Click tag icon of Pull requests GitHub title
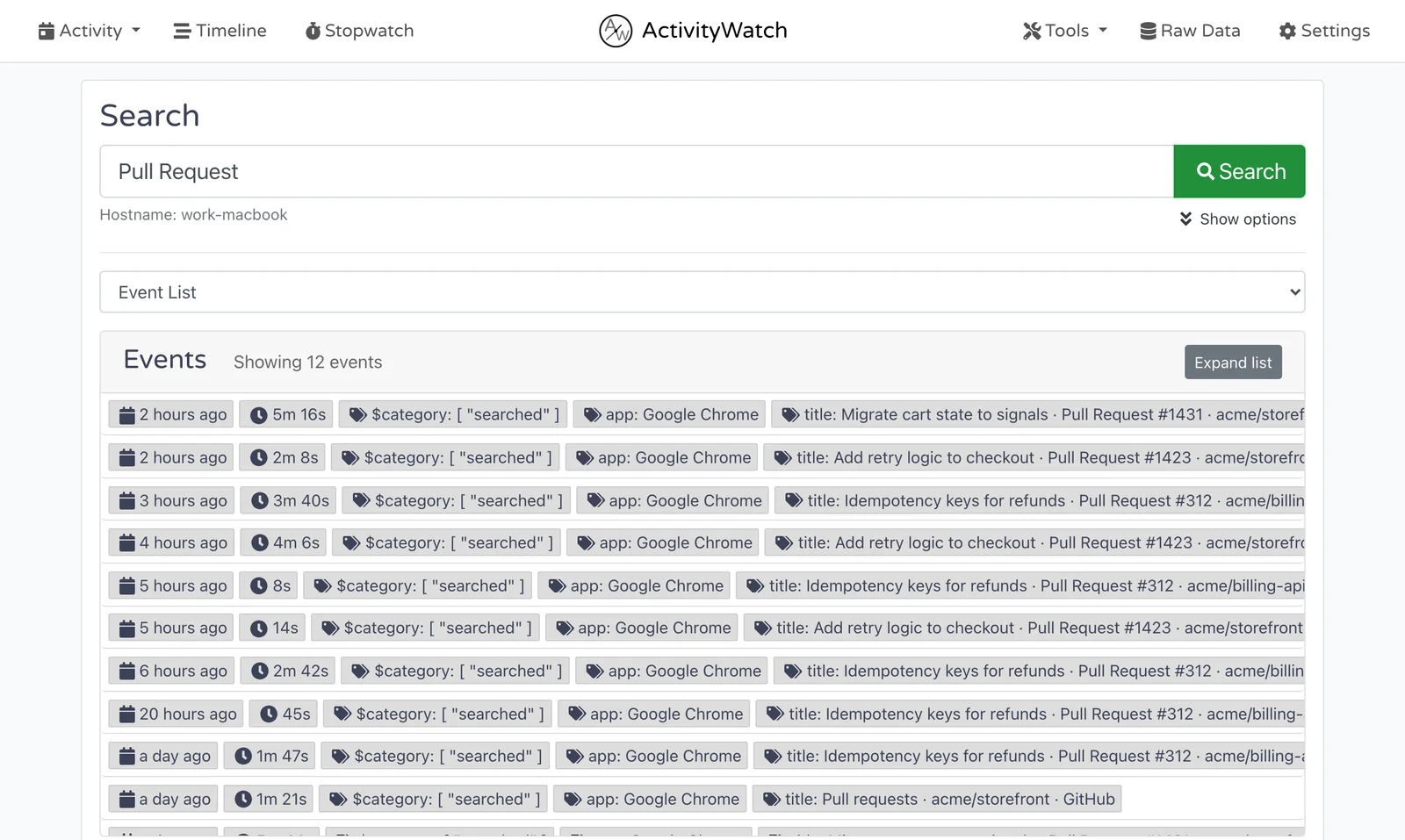Image resolution: width=1405 pixels, height=840 pixels. tap(772, 800)
